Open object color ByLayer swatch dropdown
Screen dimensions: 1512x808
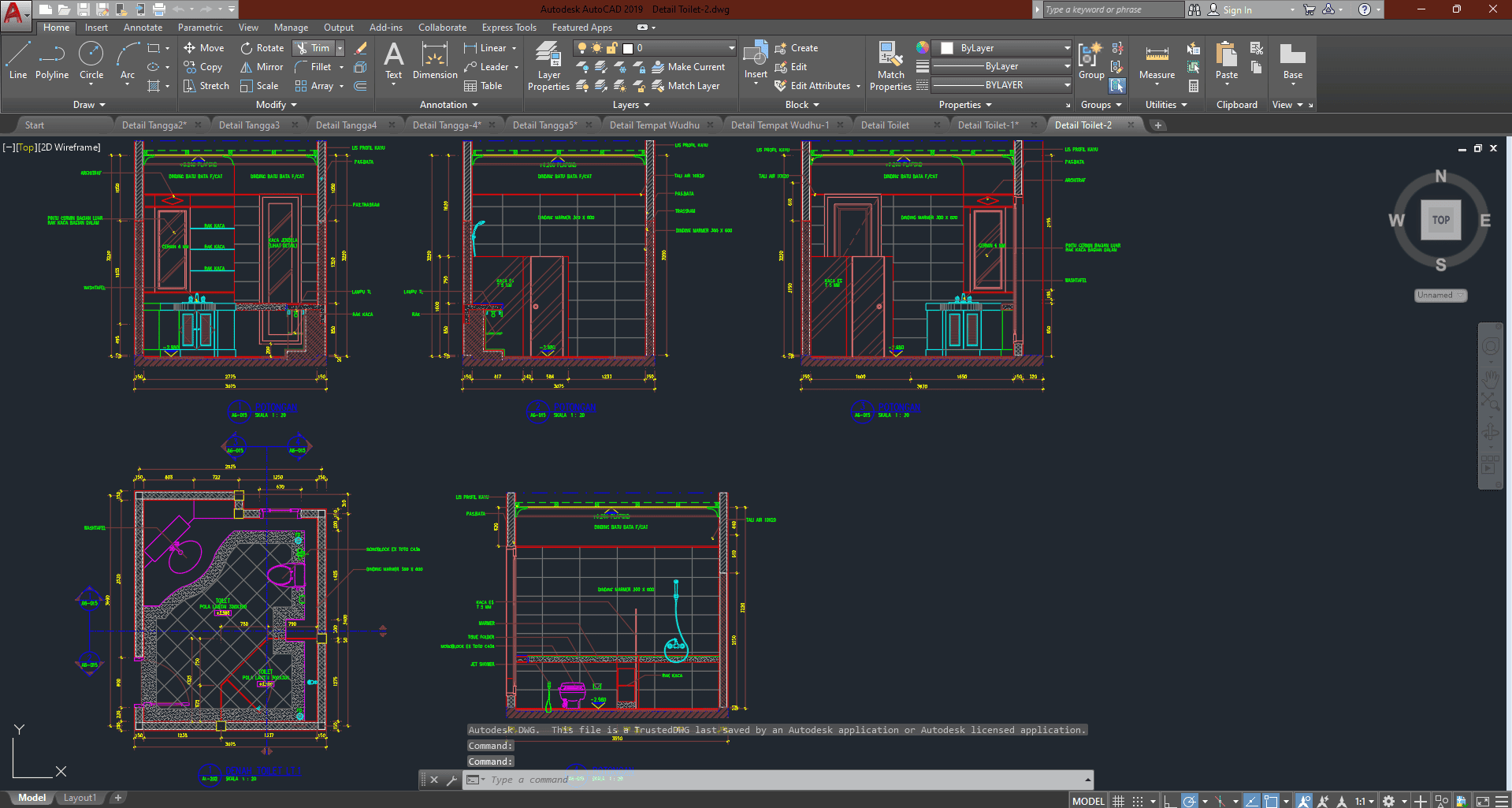(x=1001, y=48)
